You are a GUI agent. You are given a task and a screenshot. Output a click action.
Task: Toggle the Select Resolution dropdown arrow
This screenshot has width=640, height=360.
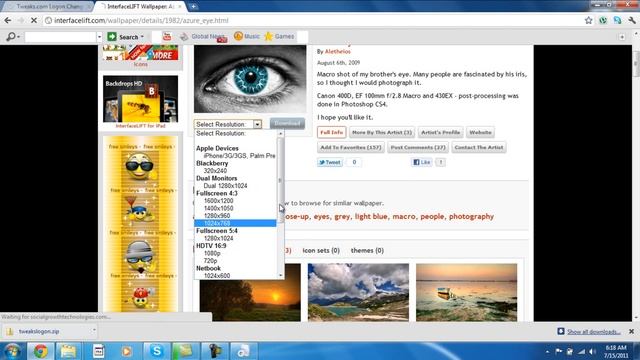[x=257, y=124]
